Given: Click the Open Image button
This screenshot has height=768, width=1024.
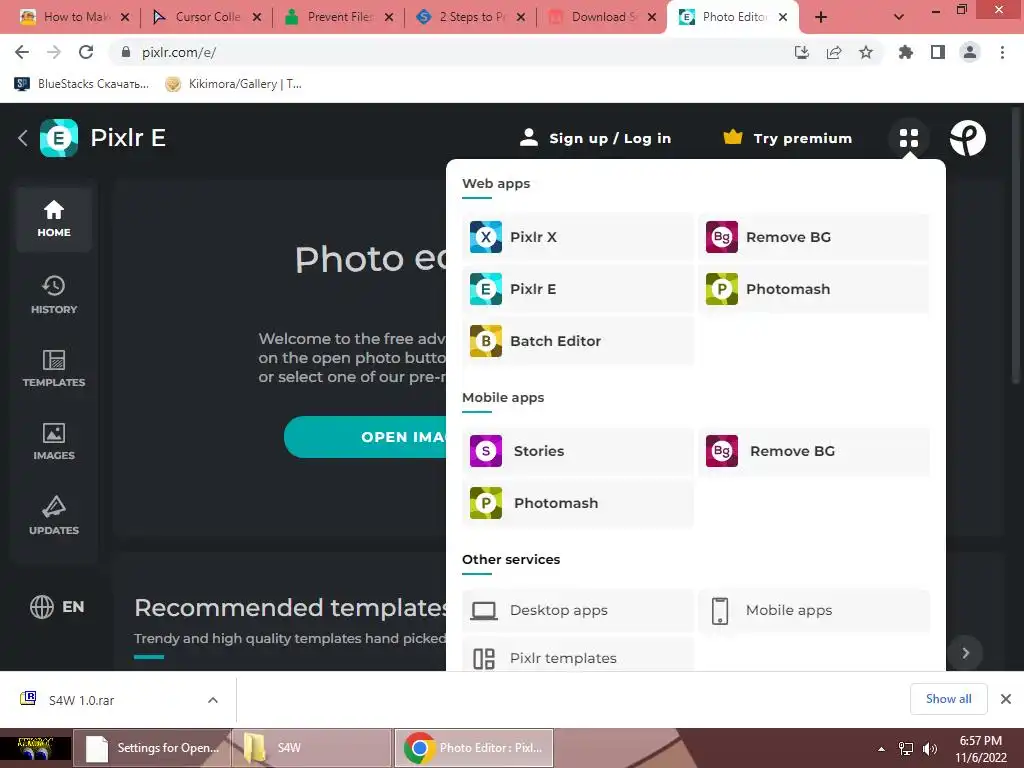Looking at the screenshot, I should (366, 437).
